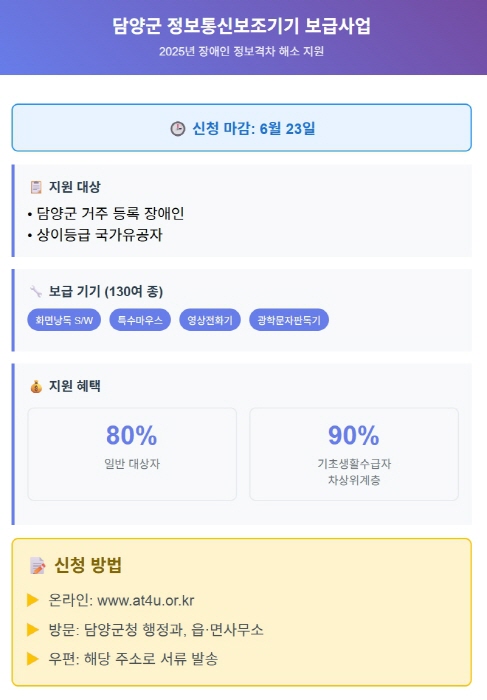Click the wrench icon beside 보급 기기
The image size is (487, 700).
click(36, 292)
